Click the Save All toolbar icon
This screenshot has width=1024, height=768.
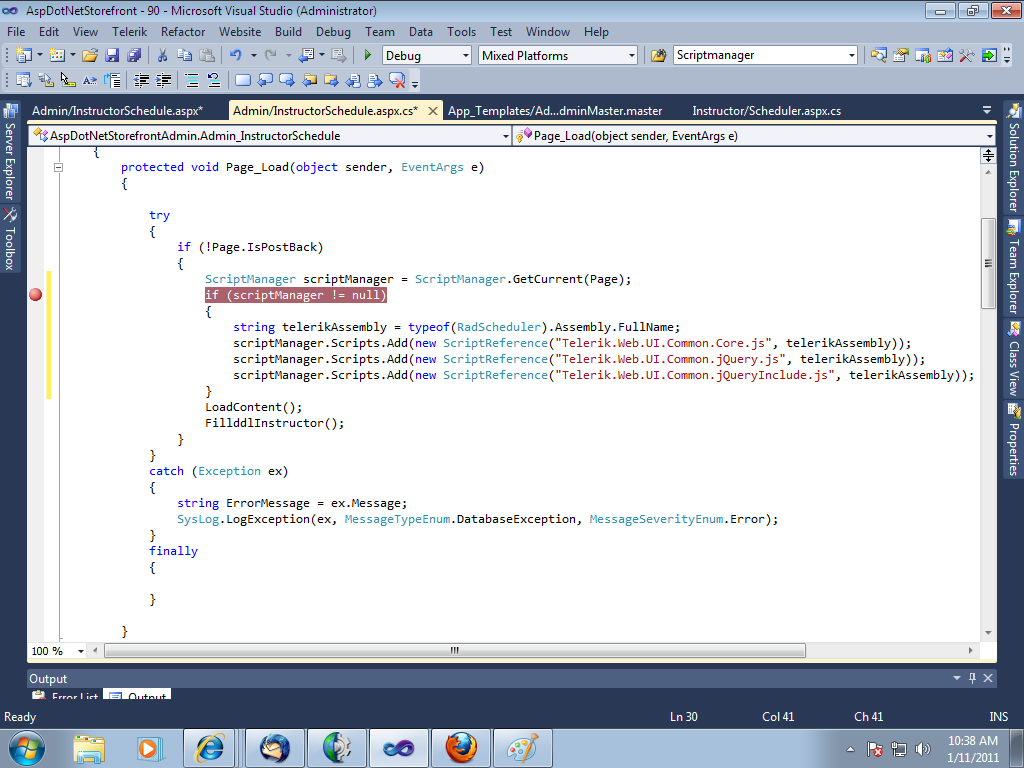(133, 56)
